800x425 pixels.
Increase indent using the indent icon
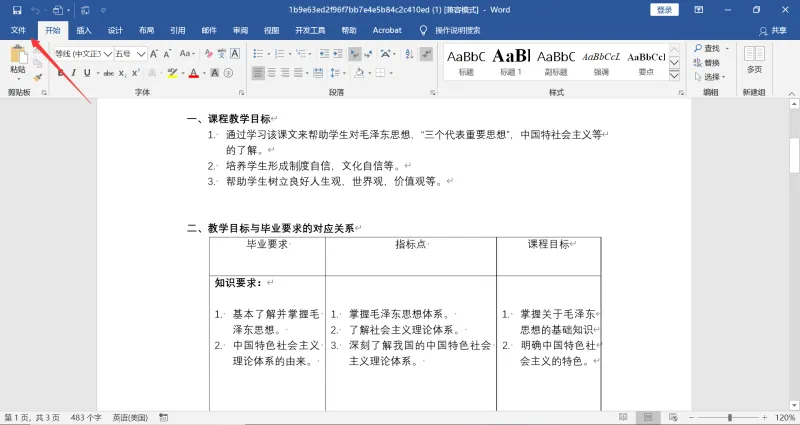point(337,54)
